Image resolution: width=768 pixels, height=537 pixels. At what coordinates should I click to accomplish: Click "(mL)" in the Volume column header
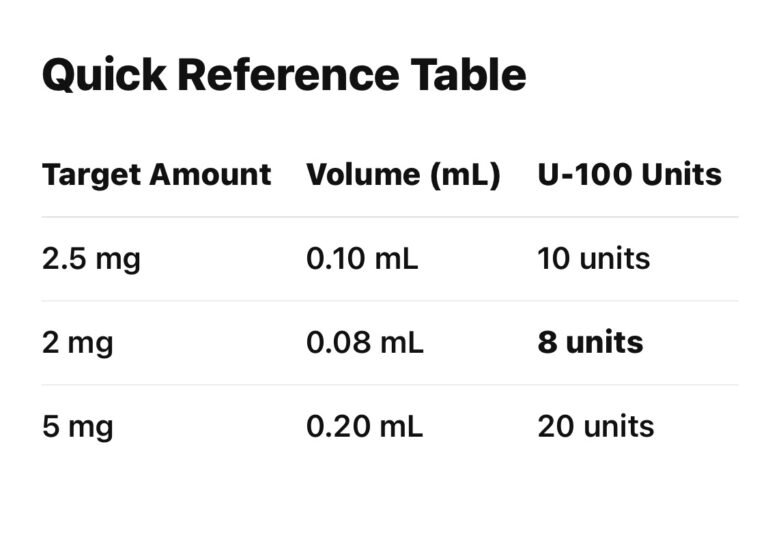[x=464, y=175]
